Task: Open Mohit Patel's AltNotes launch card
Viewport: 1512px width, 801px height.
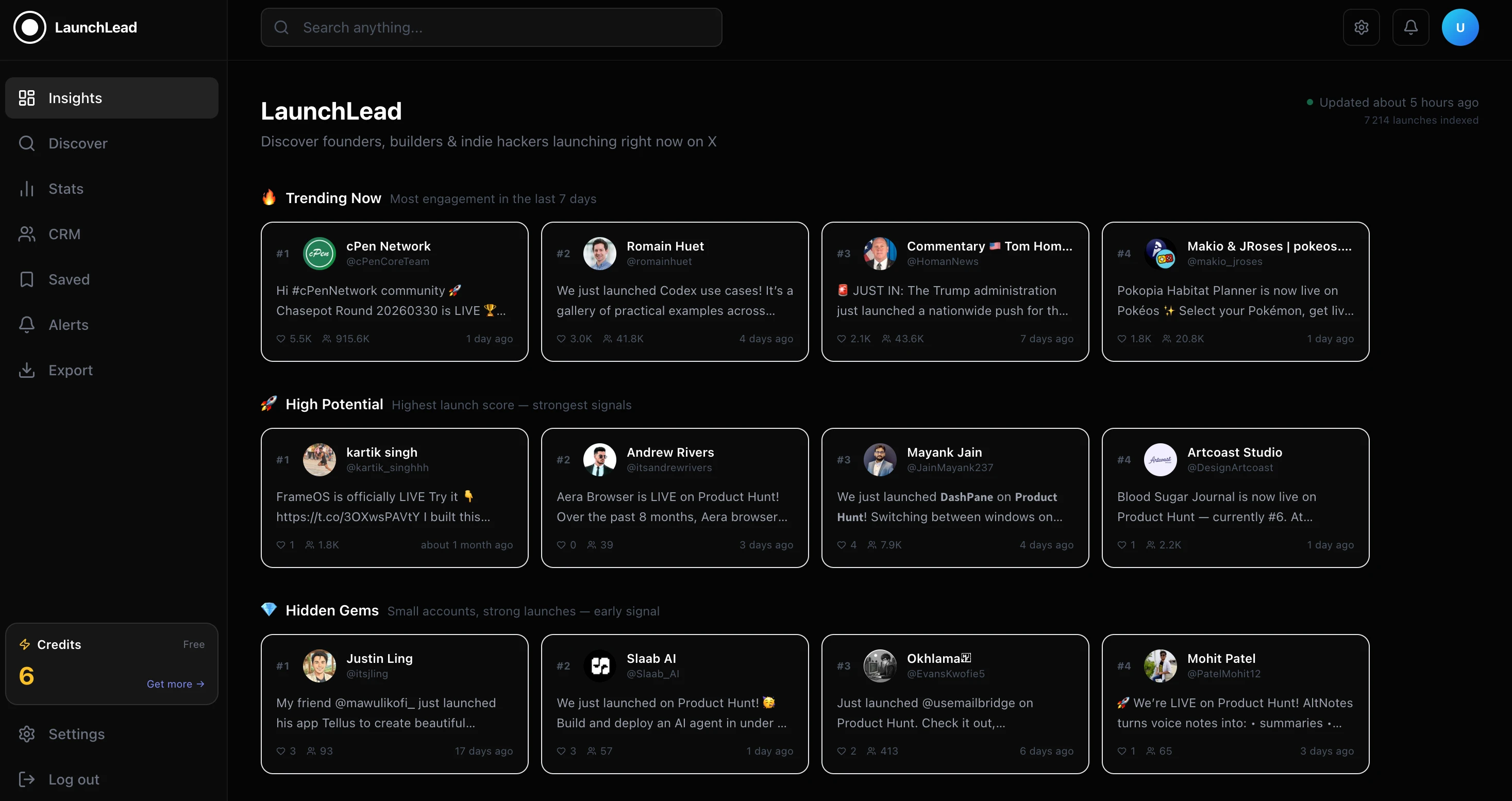Action: (1235, 713)
